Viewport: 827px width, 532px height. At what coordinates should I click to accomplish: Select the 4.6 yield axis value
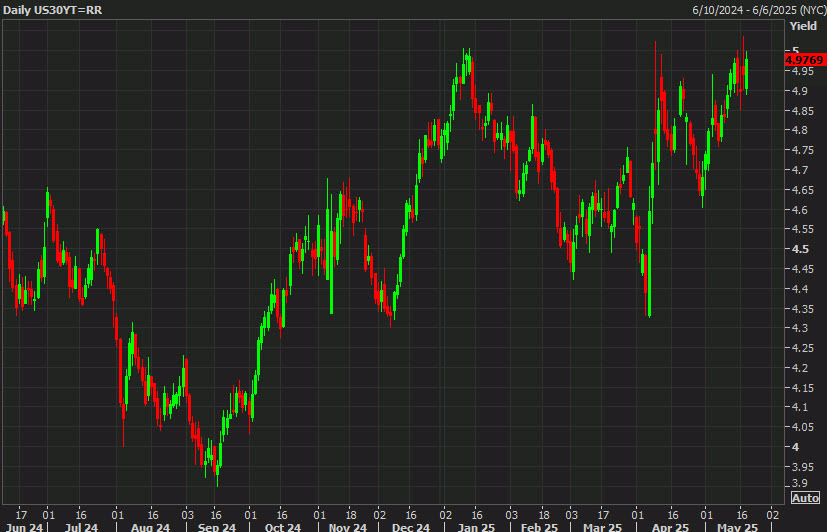click(800, 209)
